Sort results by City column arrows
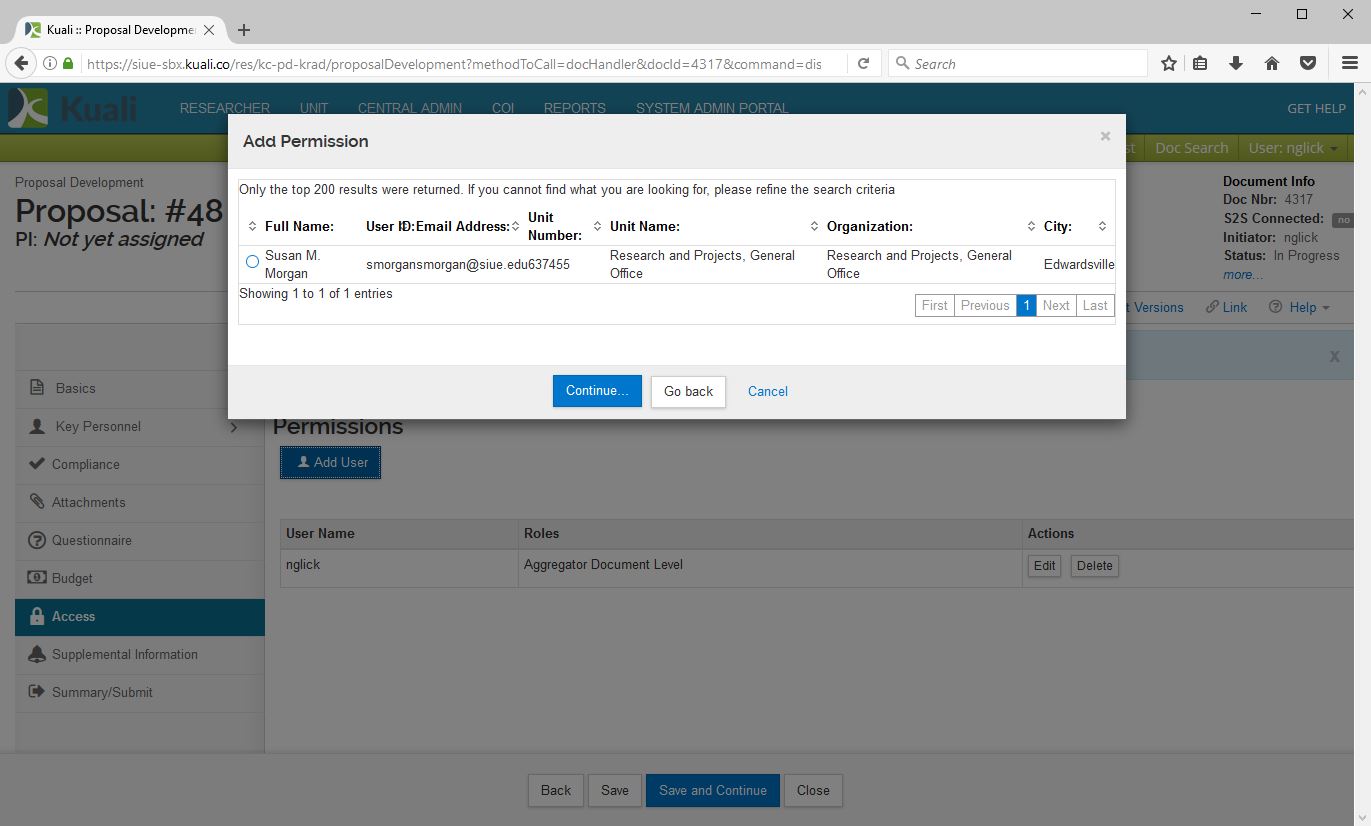Viewport: 1371px width, 826px height. pyautogui.click(x=1102, y=227)
